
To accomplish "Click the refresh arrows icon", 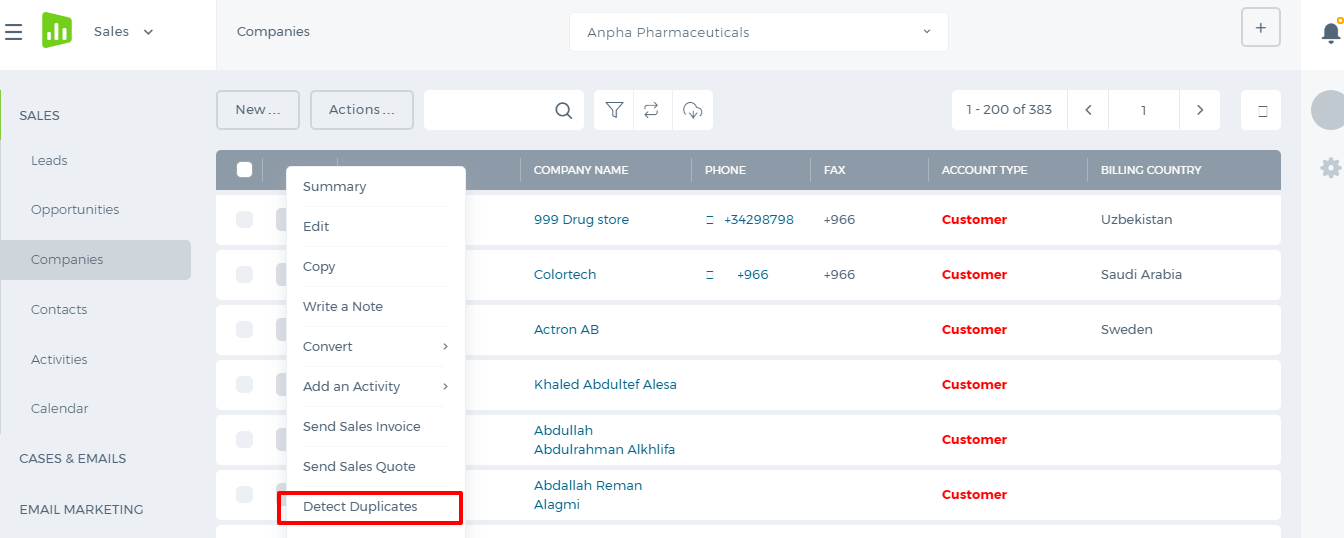I will [x=652, y=110].
